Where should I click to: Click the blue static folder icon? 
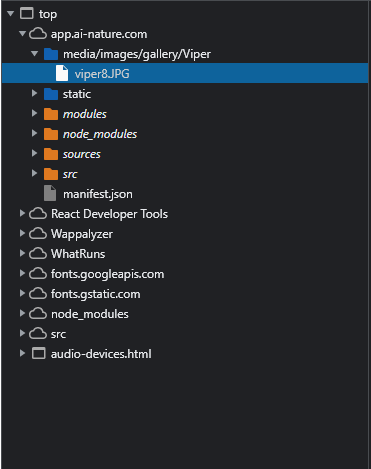[x=51, y=94]
